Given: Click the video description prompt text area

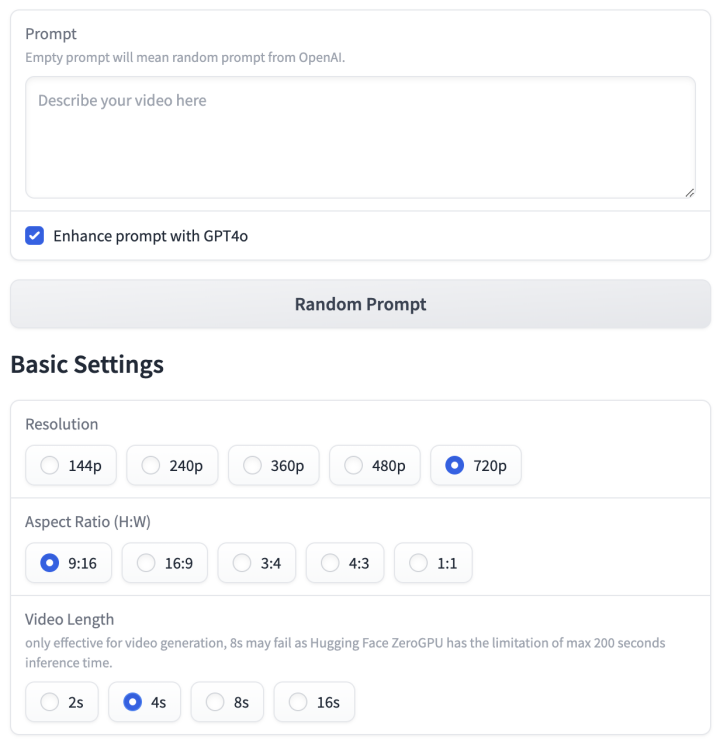Looking at the screenshot, I should point(360,137).
